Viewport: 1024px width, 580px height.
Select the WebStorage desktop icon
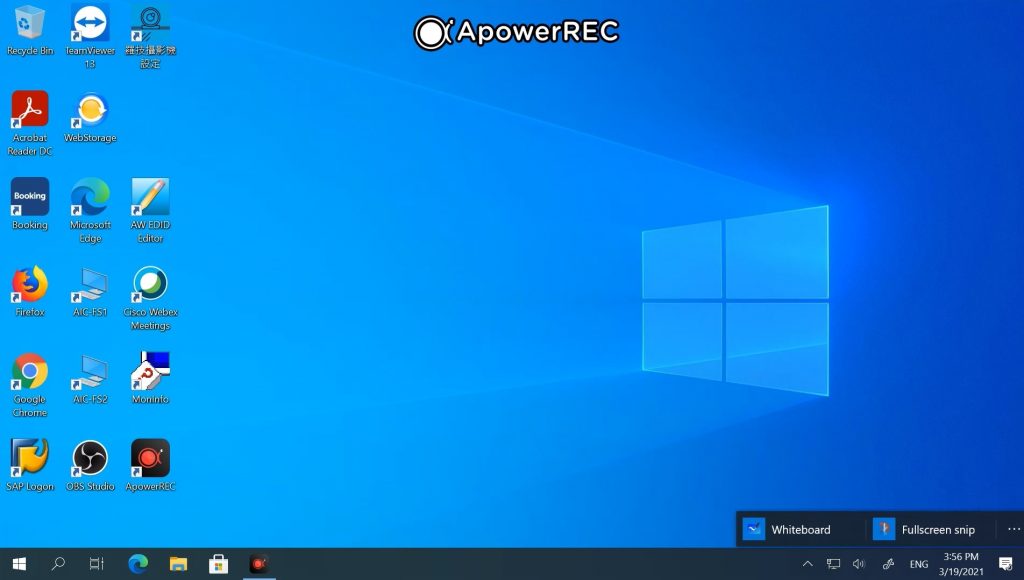pyautogui.click(x=89, y=116)
